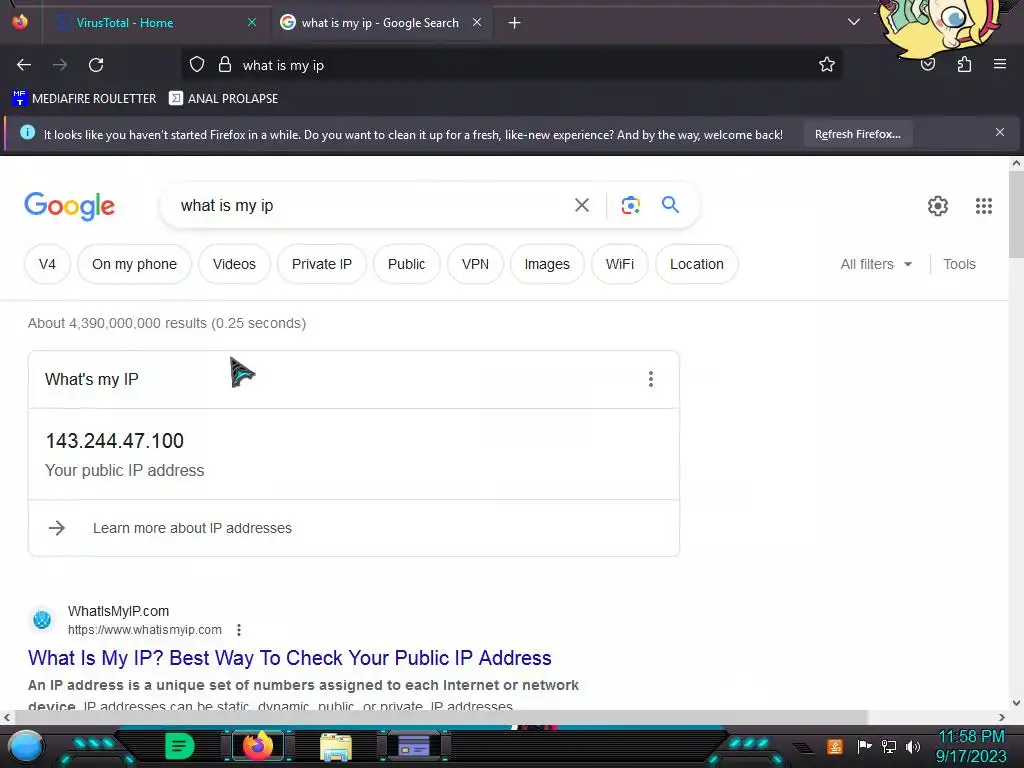Select the Private IP chip
Screen dimensions: 1024x768
[x=322, y=264]
